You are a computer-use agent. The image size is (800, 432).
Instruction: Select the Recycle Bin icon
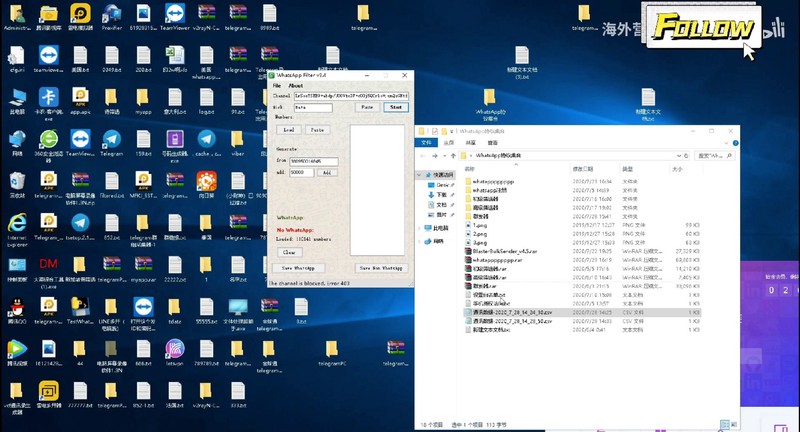point(17,185)
